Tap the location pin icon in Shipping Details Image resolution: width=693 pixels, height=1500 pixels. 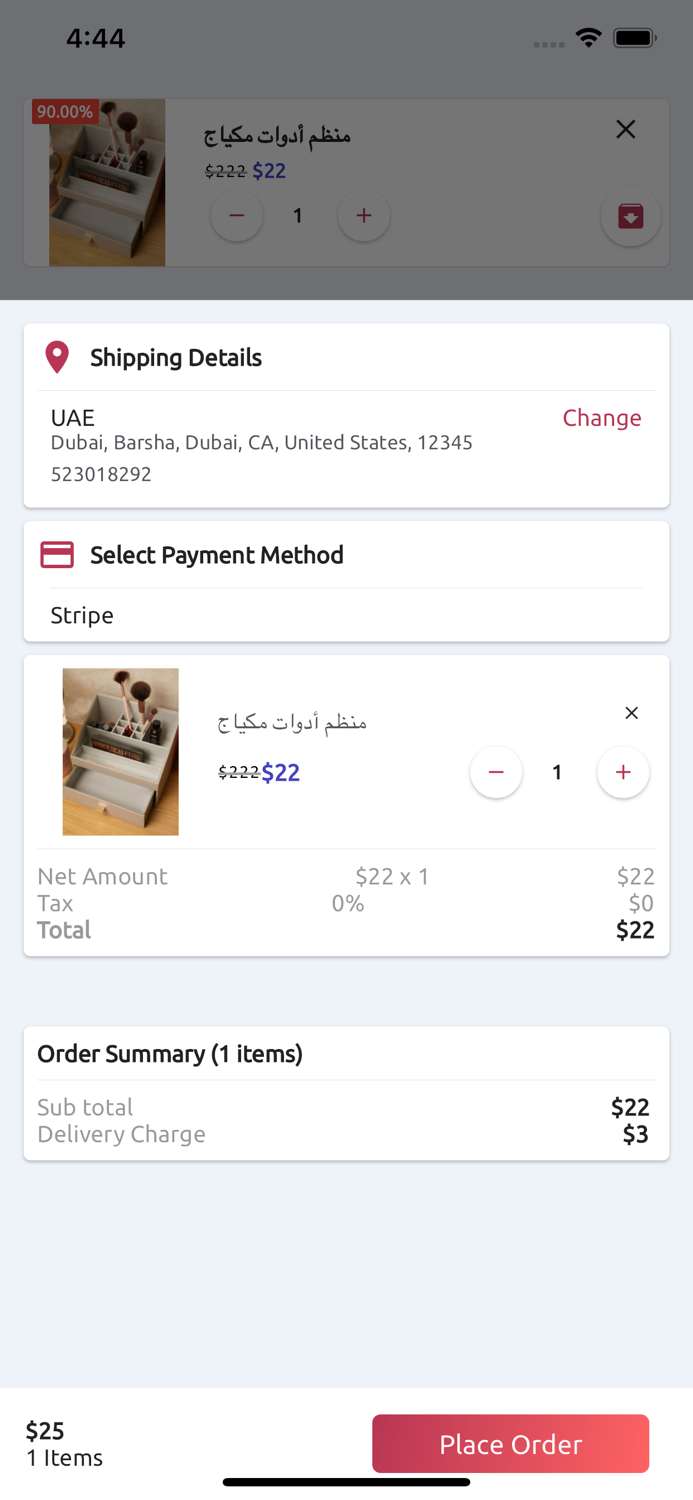(x=57, y=357)
